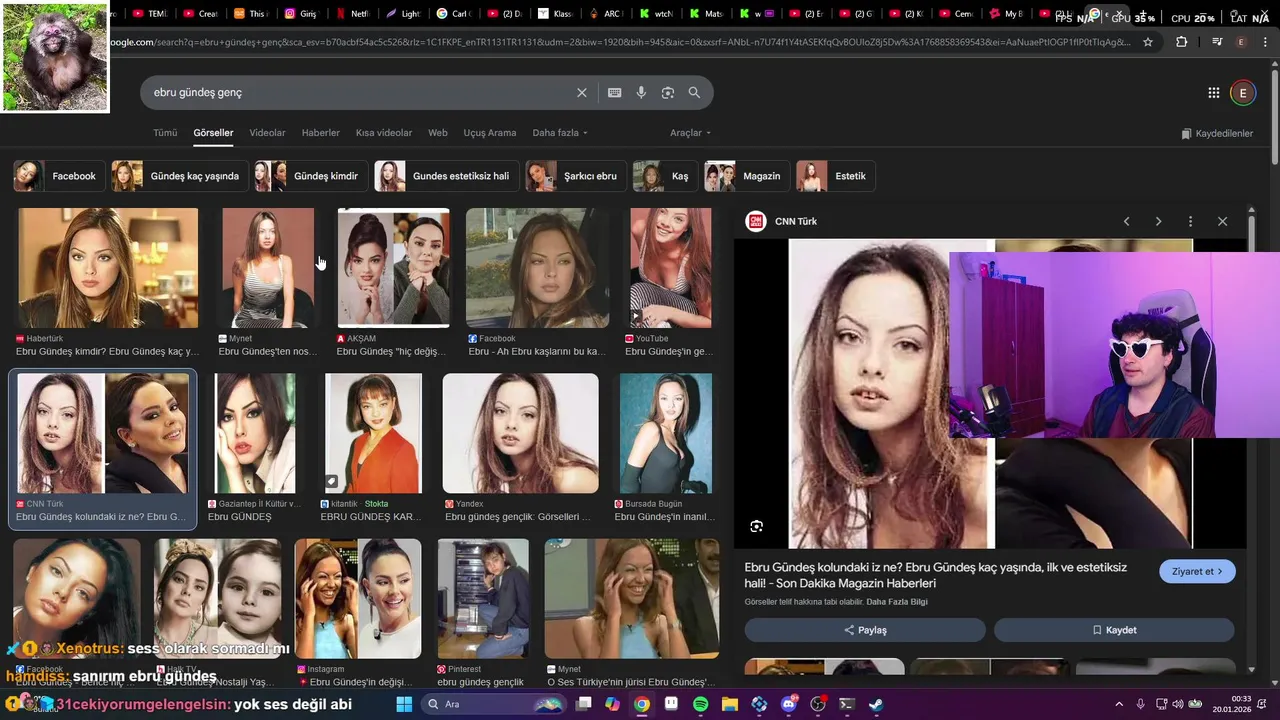Open the volume tray icon
Viewport: 1280px width, 720px height.
coord(1178,704)
